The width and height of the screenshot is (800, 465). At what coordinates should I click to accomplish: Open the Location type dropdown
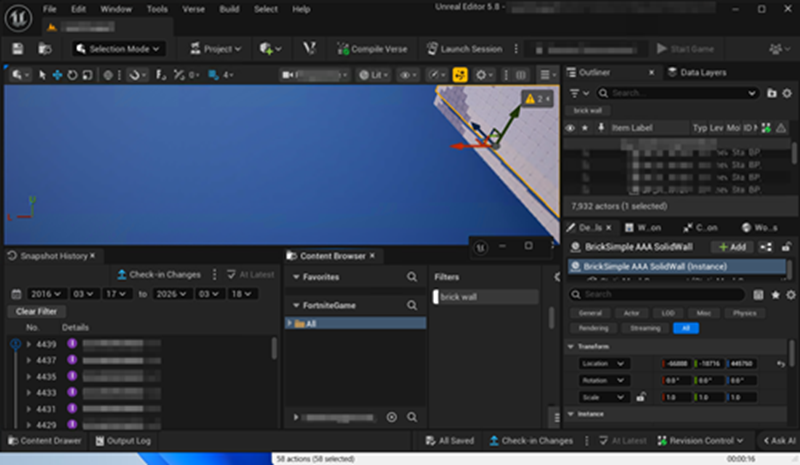pyautogui.click(x=605, y=363)
